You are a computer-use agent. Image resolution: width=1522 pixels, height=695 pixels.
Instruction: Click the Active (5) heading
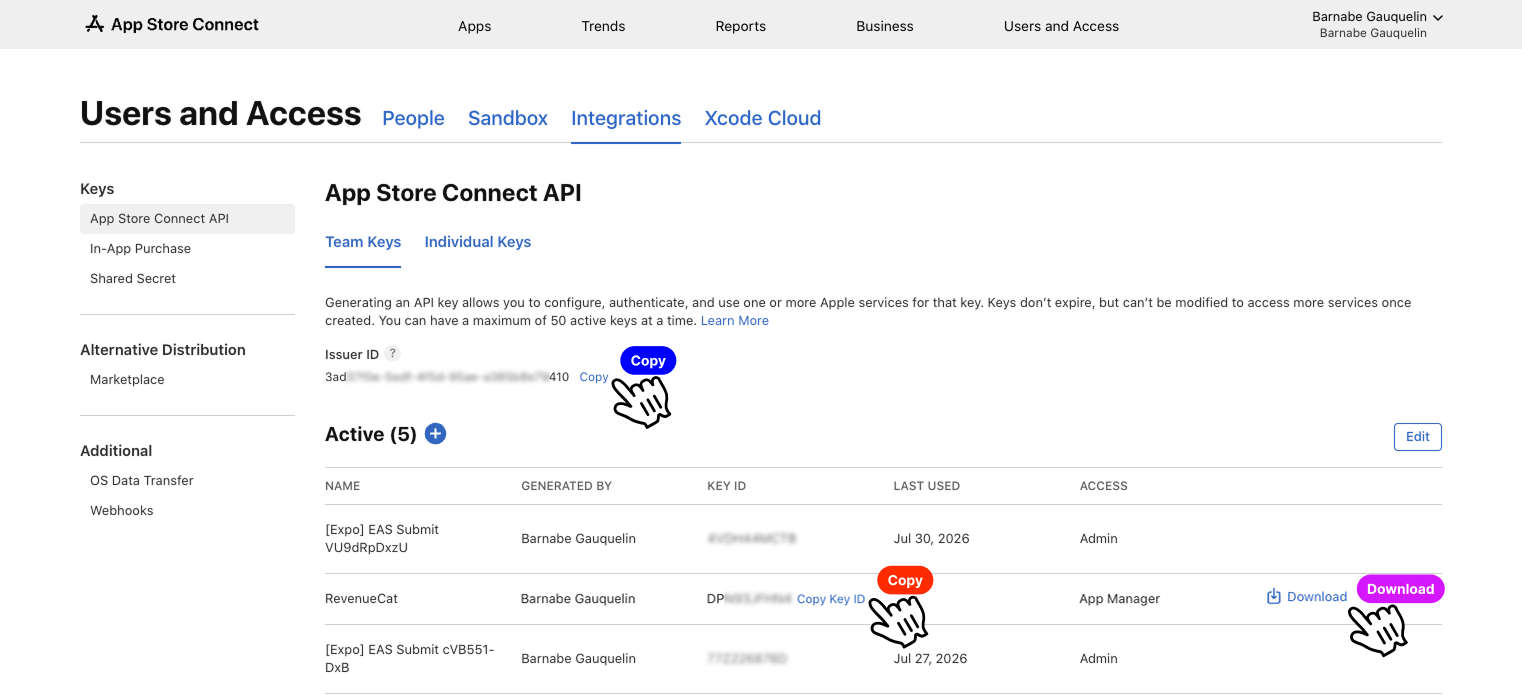tap(371, 434)
